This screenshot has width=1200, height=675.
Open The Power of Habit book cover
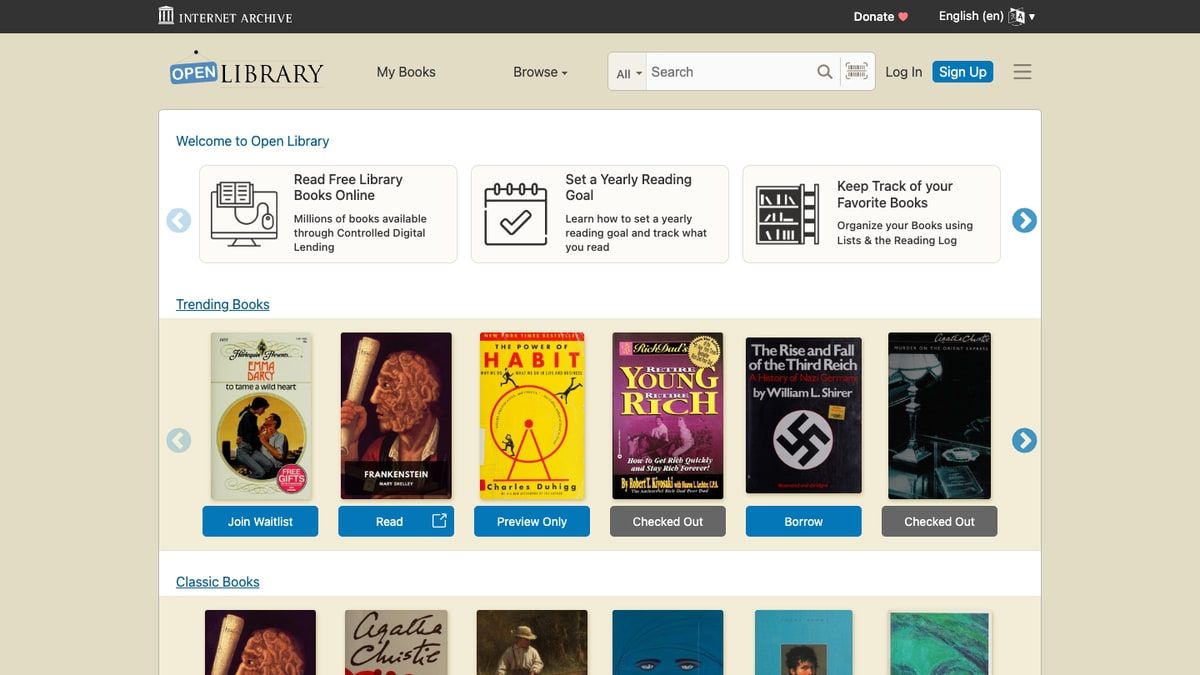(532, 416)
